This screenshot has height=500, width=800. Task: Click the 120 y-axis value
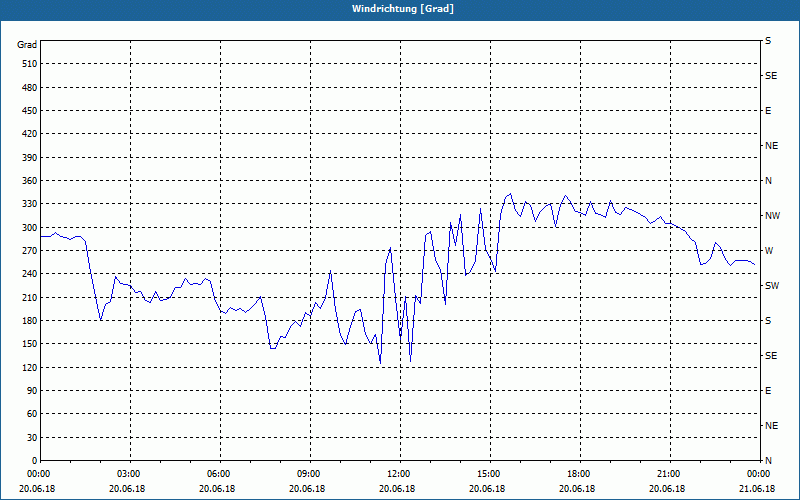click(30, 367)
